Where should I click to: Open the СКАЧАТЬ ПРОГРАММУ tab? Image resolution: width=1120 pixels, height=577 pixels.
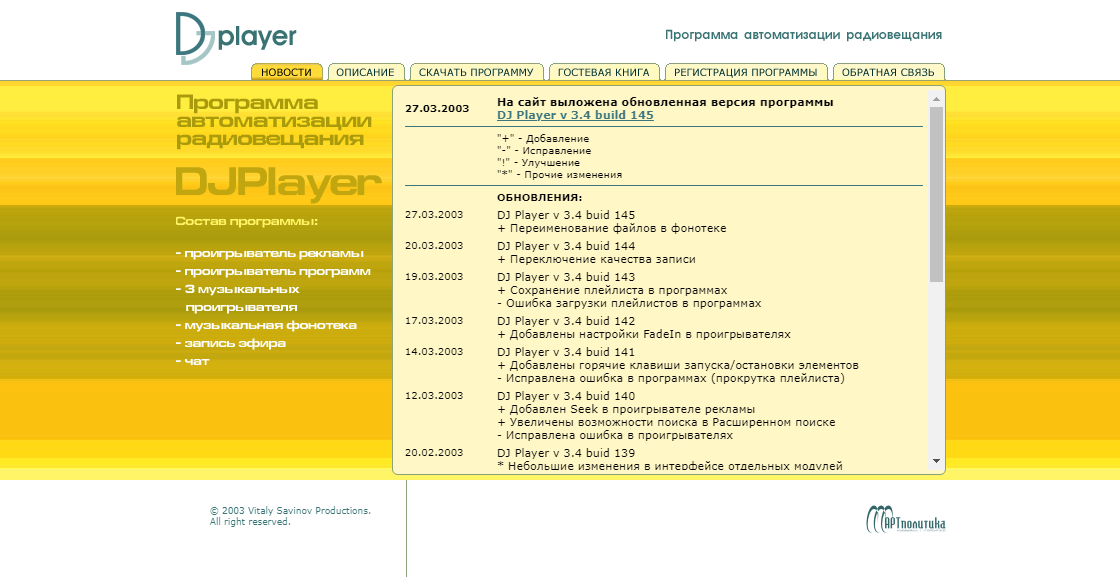tap(476, 72)
